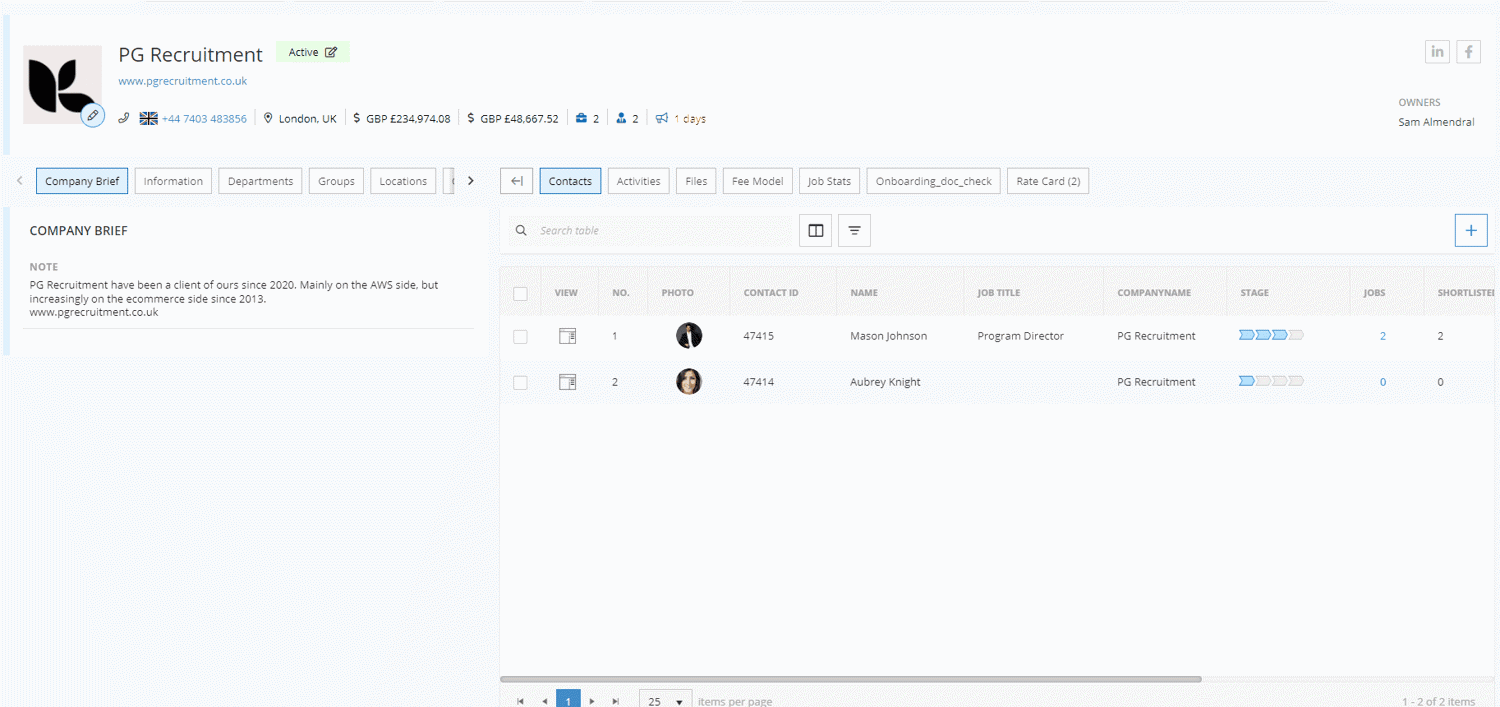Click the Active status badge
Image resolution: width=1500 pixels, height=707 pixels.
click(312, 52)
